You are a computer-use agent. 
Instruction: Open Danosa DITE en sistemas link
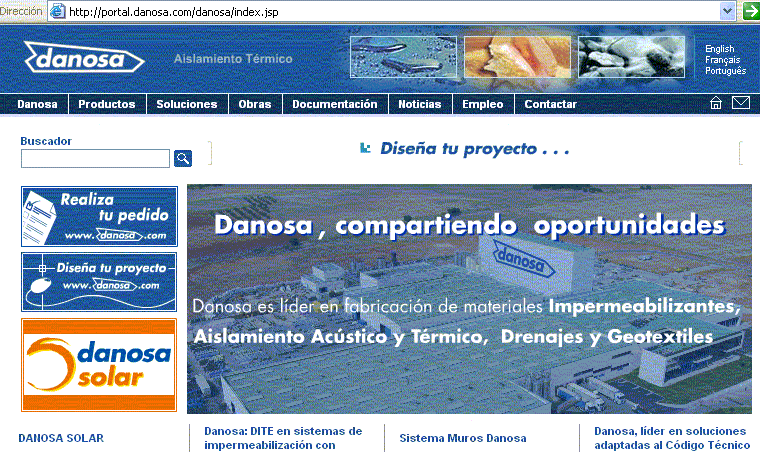pyautogui.click(x=283, y=438)
